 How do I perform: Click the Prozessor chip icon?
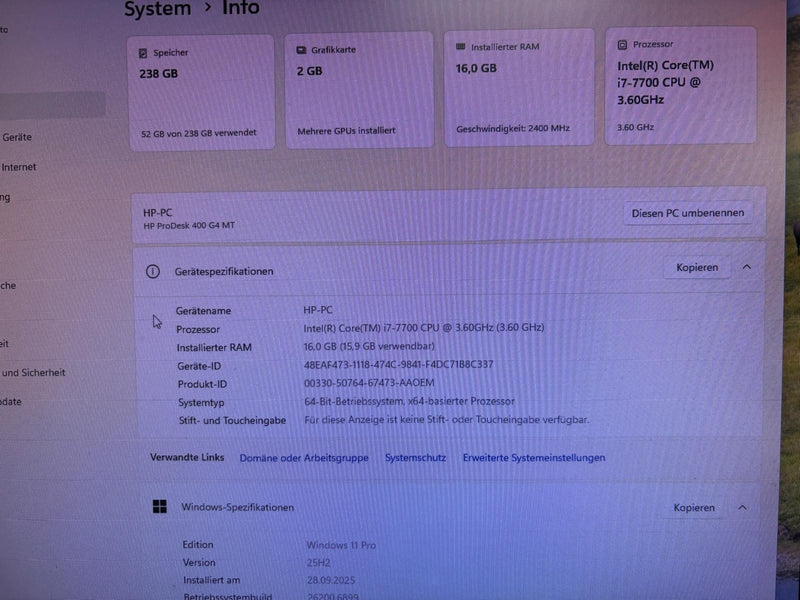(622, 45)
